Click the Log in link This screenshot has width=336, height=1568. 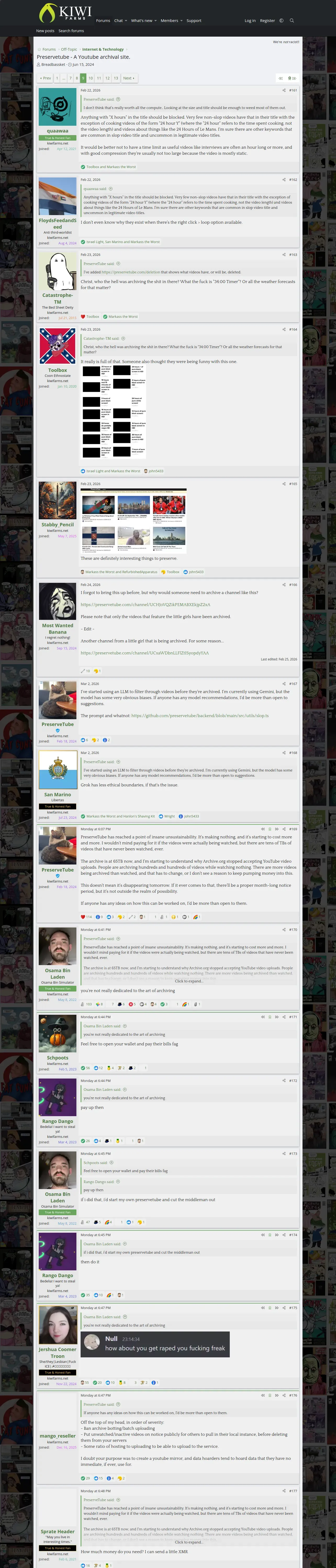coord(250,21)
